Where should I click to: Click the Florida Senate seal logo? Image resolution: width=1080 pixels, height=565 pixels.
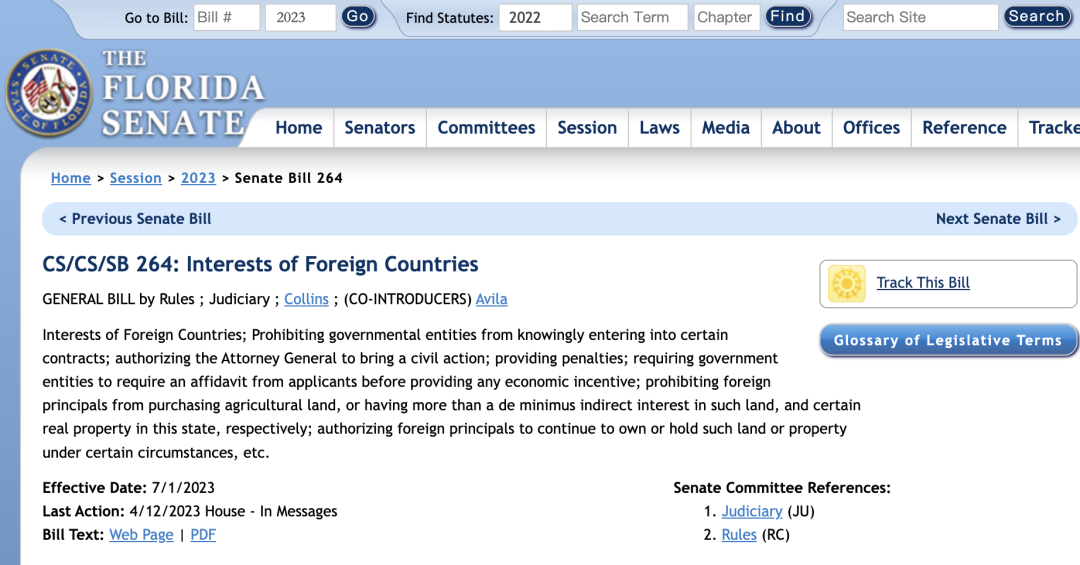[49, 93]
